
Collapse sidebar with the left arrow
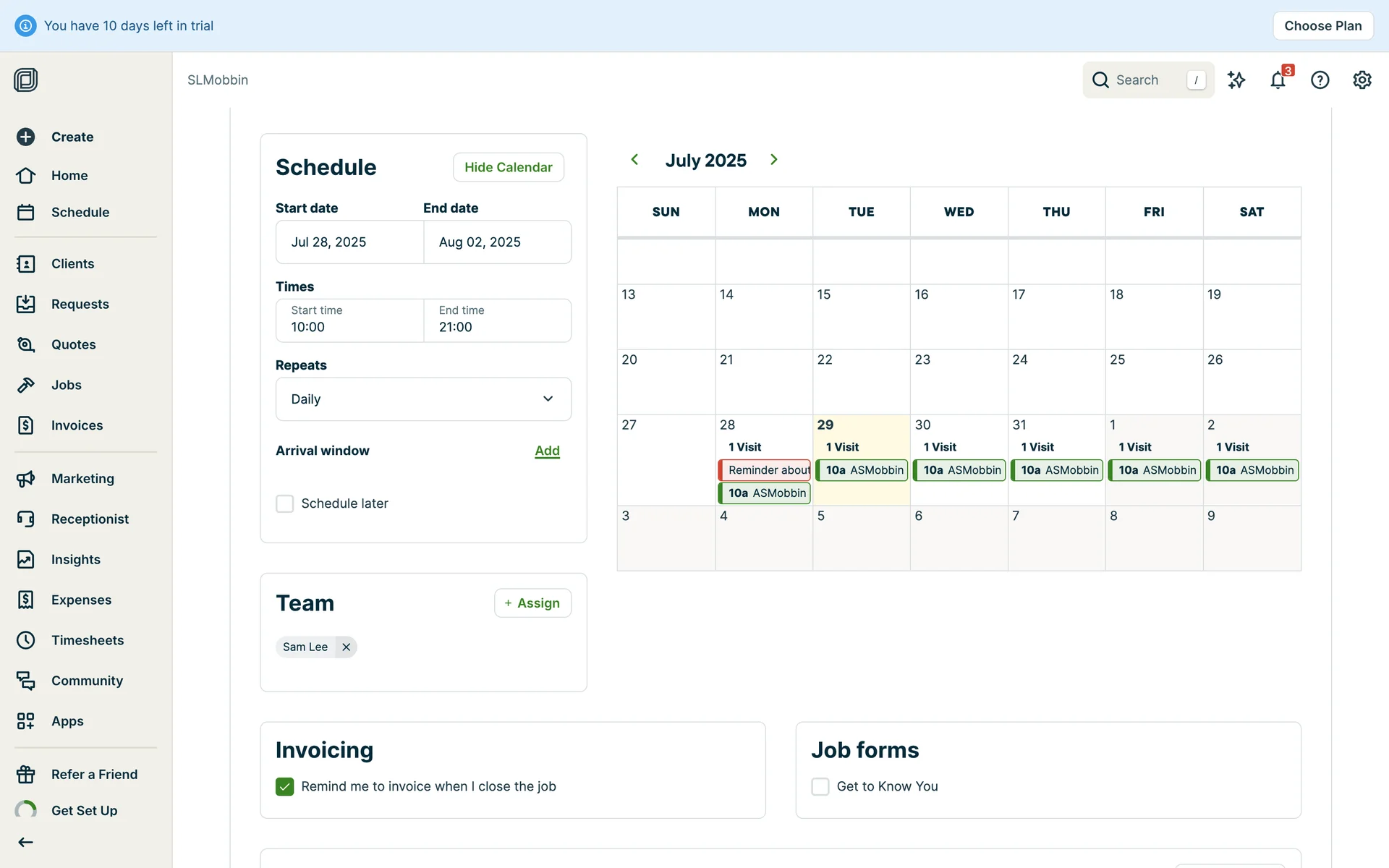pos(26,842)
